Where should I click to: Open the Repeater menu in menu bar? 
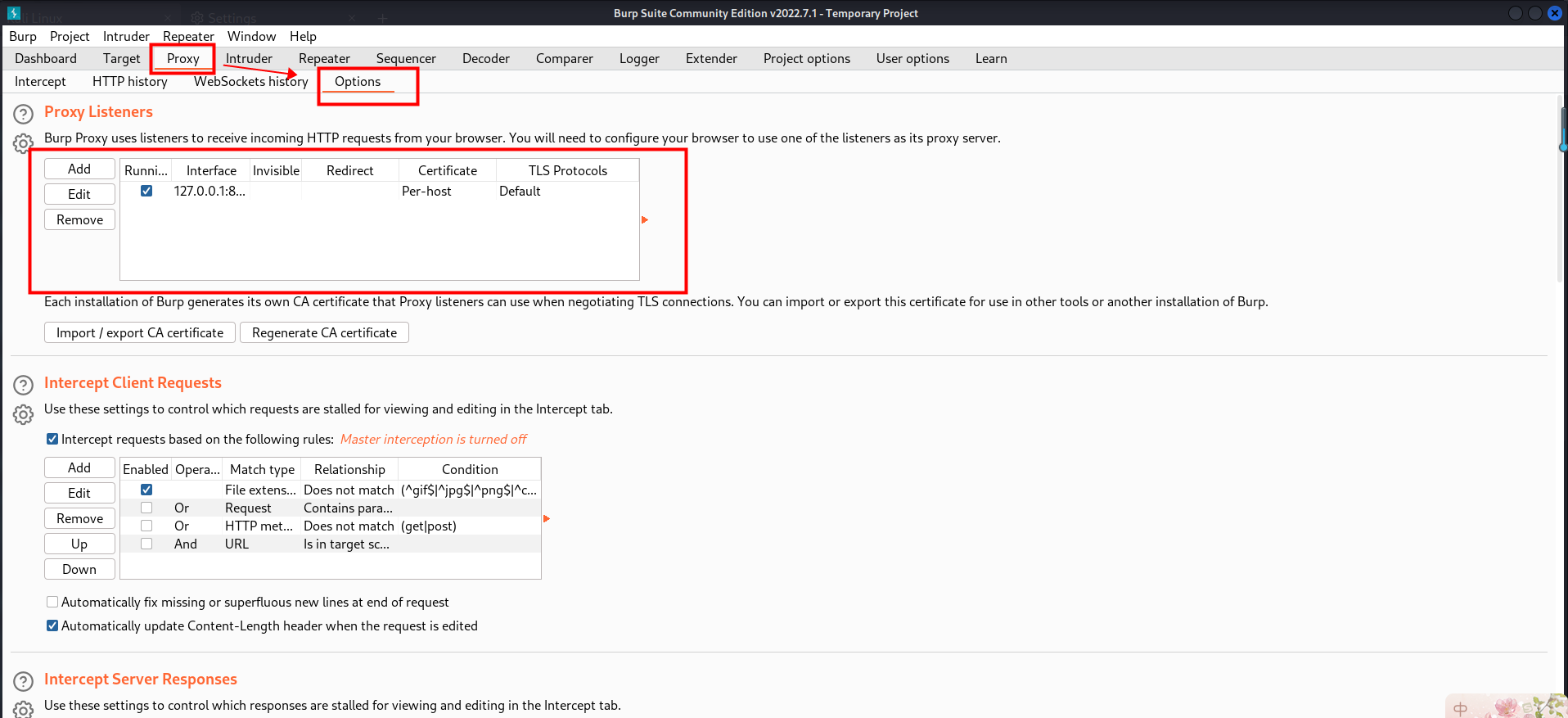[188, 36]
